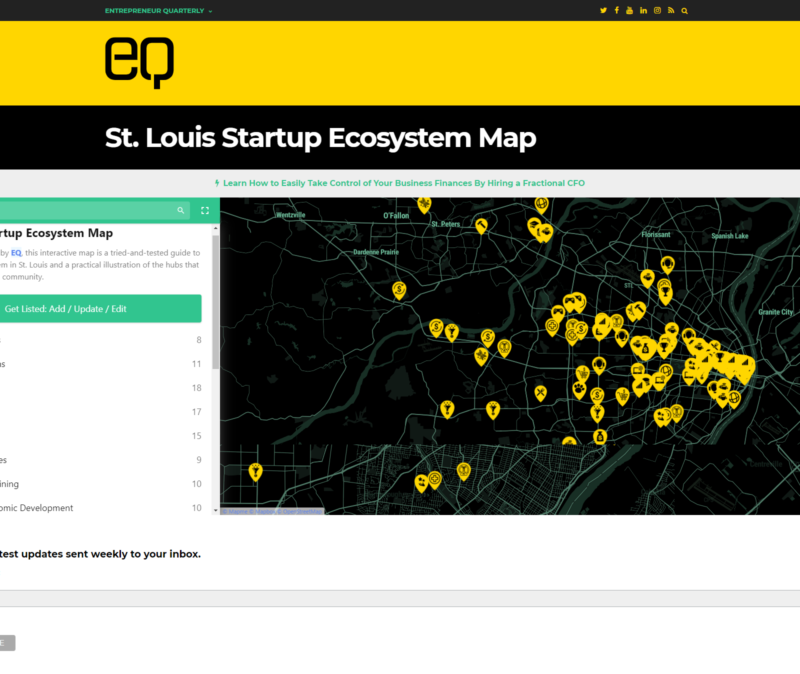Select the globe marker northeast of St. Peters
This screenshot has height=674, width=800.
541,205
